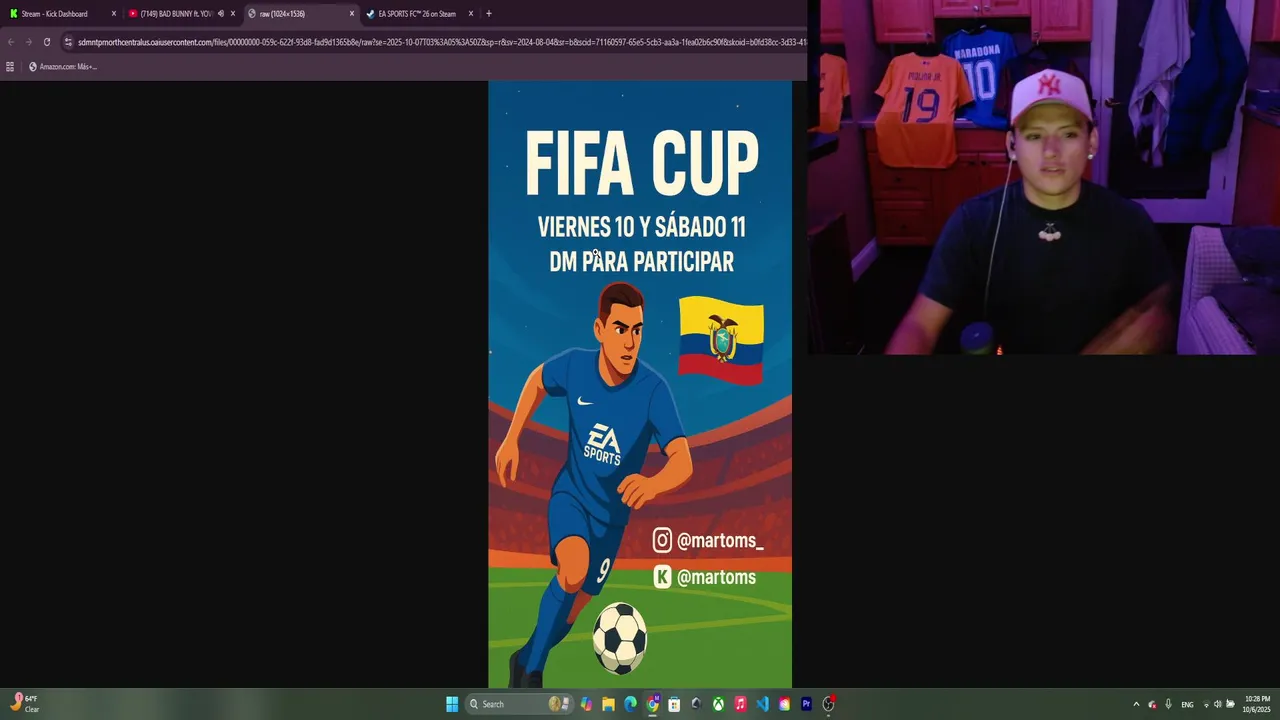The width and height of the screenshot is (1280, 720).
Task: Open Wi-Fi network settings in the tray
Action: [1206, 704]
